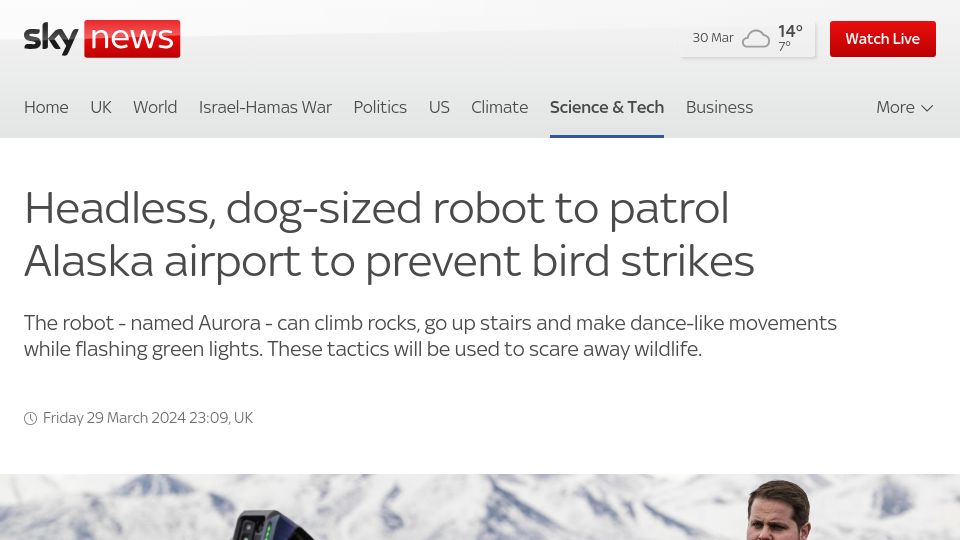Expand the More navigation menu
Image resolution: width=960 pixels, height=540 pixels.
904,107
